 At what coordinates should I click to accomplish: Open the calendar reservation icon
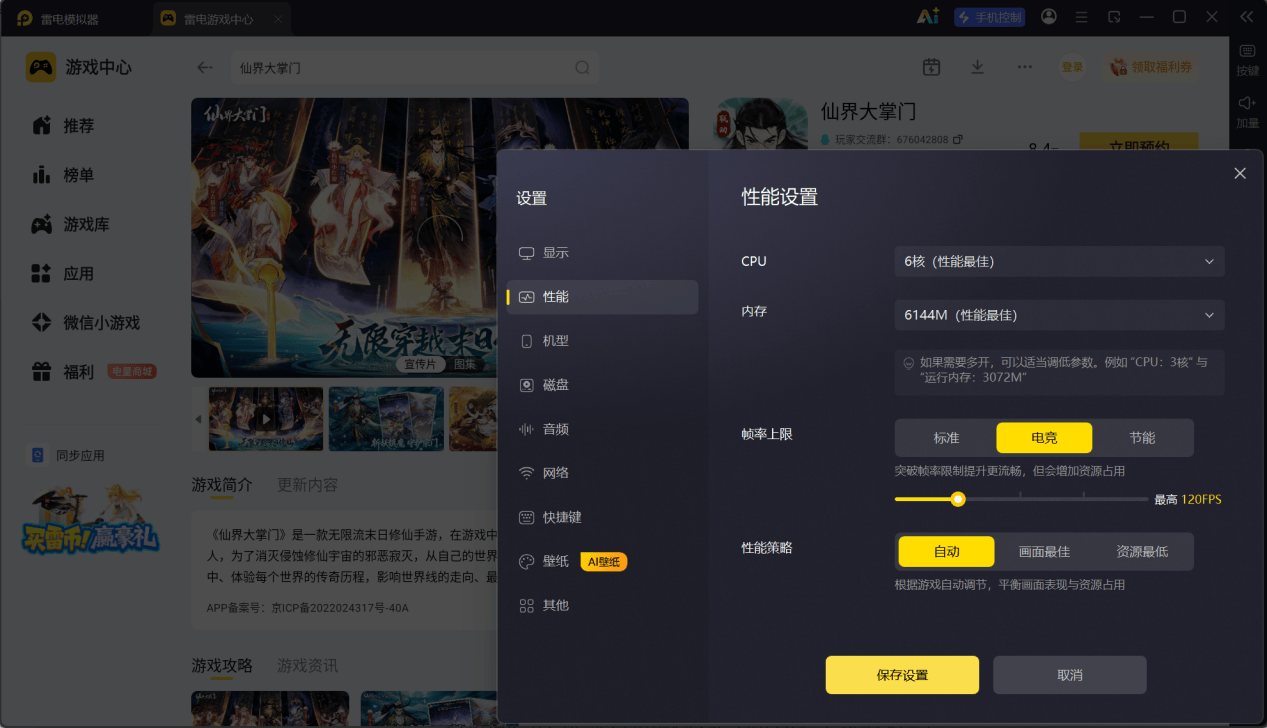[931, 67]
